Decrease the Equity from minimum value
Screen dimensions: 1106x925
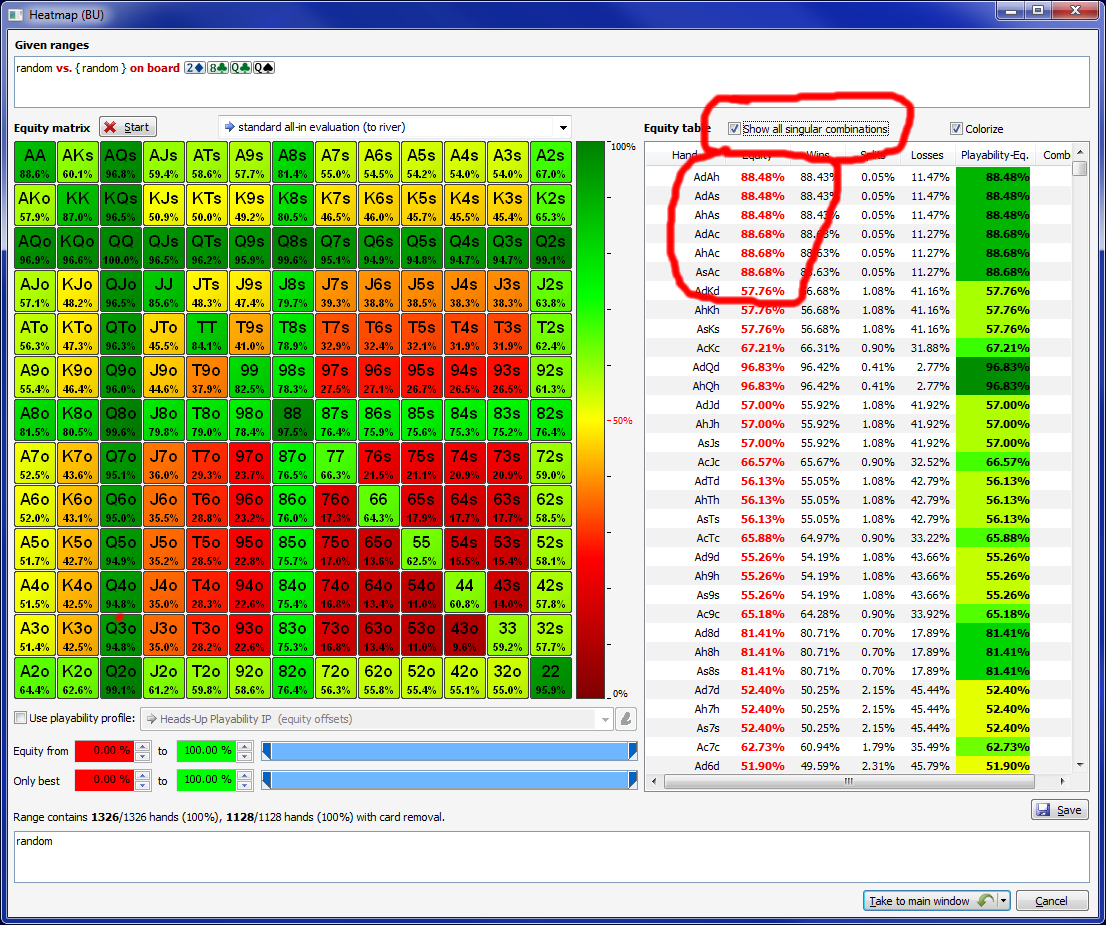pos(143,756)
